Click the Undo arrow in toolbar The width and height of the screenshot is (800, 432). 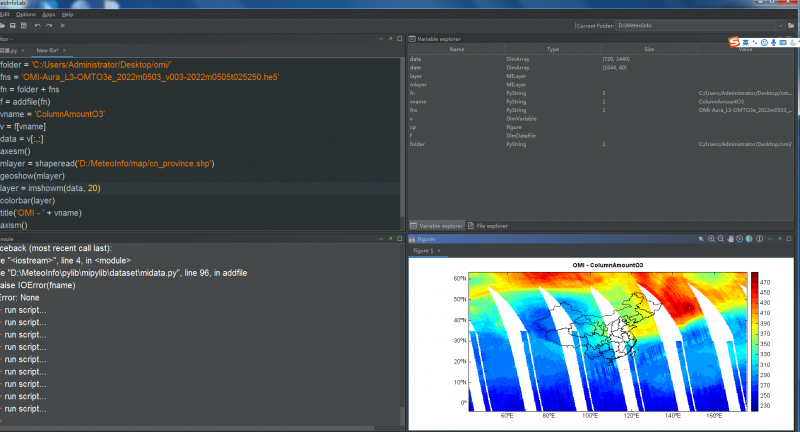tap(36, 25)
